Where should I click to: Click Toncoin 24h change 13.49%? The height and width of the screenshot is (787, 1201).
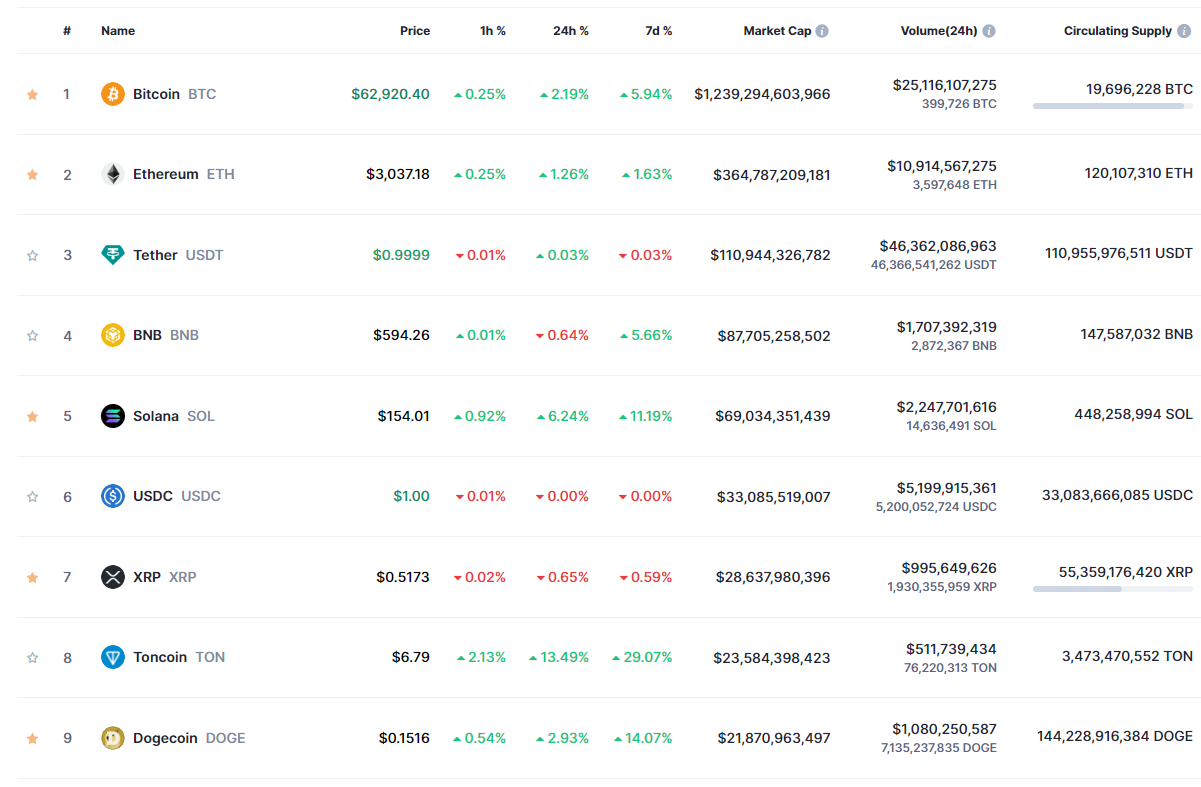(559, 657)
